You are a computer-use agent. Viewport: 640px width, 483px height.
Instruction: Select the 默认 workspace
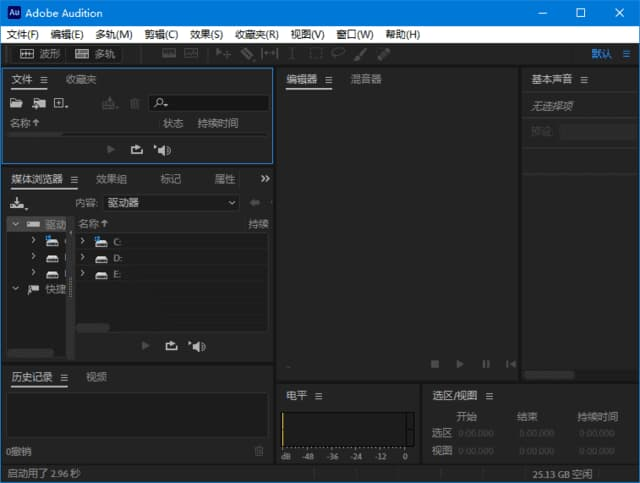click(x=601, y=54)
